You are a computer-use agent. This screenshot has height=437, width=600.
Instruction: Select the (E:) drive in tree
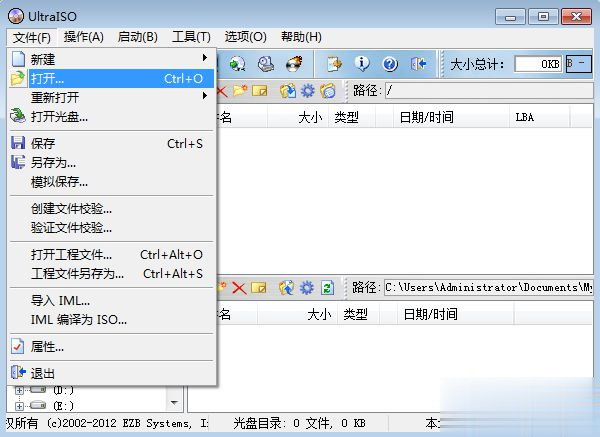tap(63, 405)
